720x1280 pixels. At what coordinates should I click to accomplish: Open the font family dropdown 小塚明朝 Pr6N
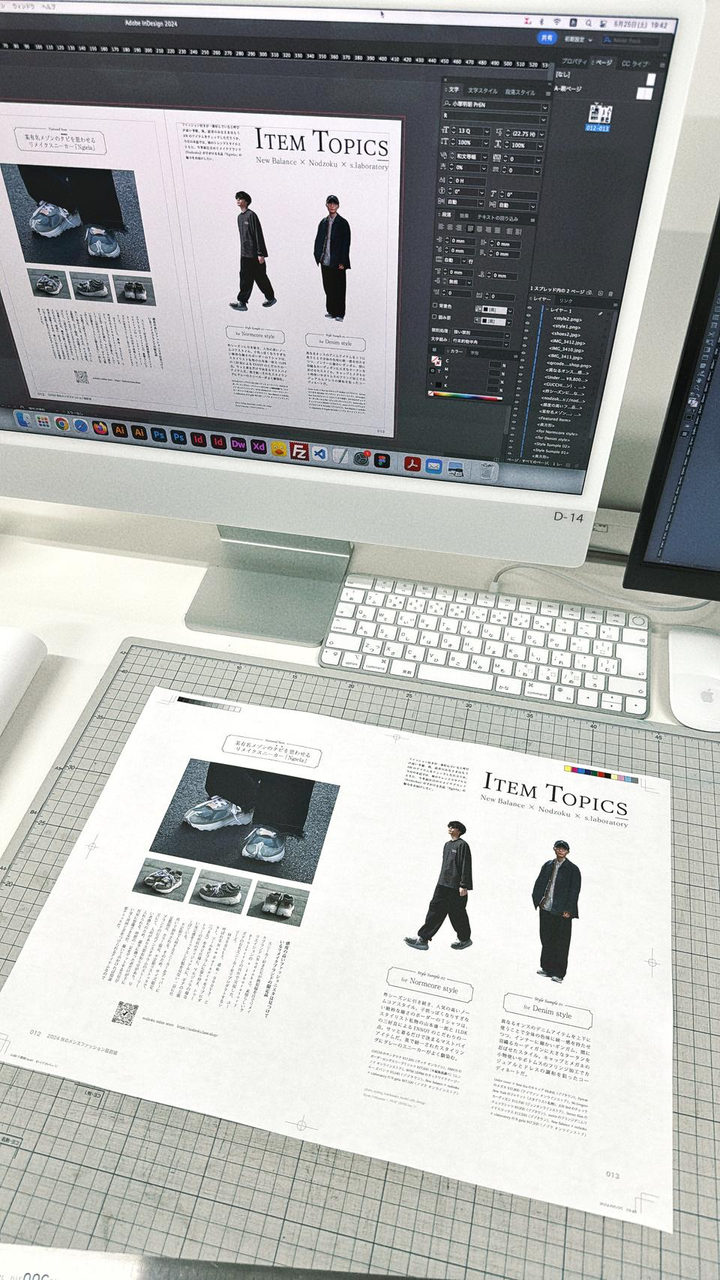coord(496,105)
